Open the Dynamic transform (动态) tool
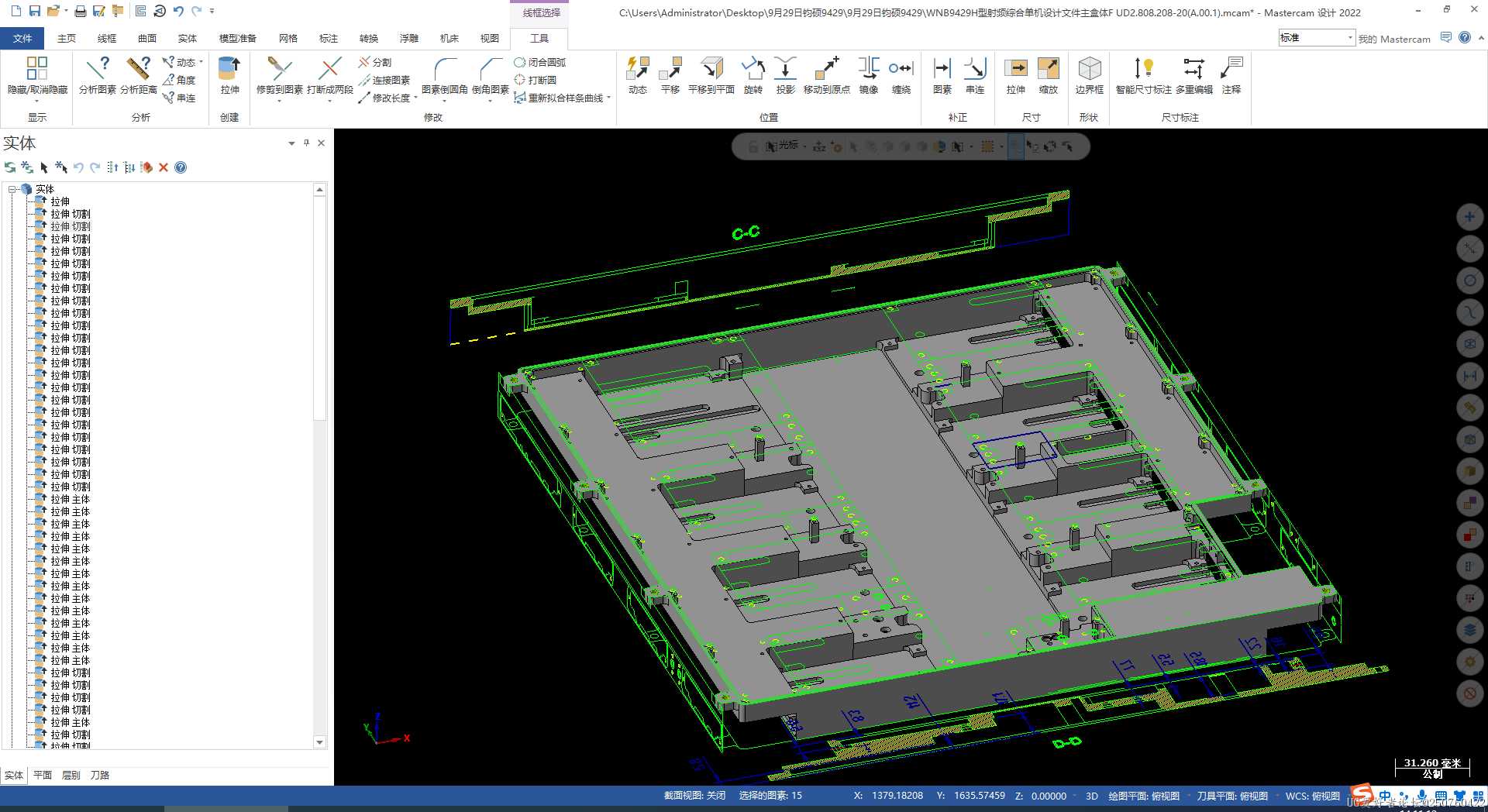Viewport: 1488px width, 812px height. [638, 75]
